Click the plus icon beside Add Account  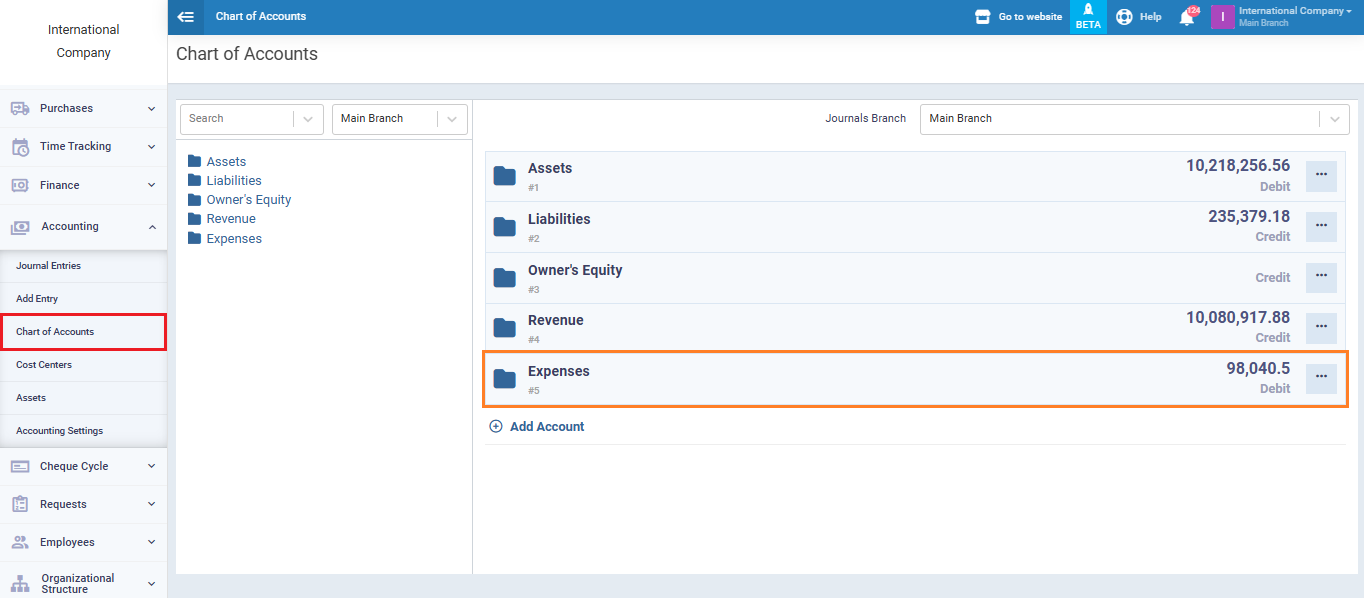click(x=496, y=427)
